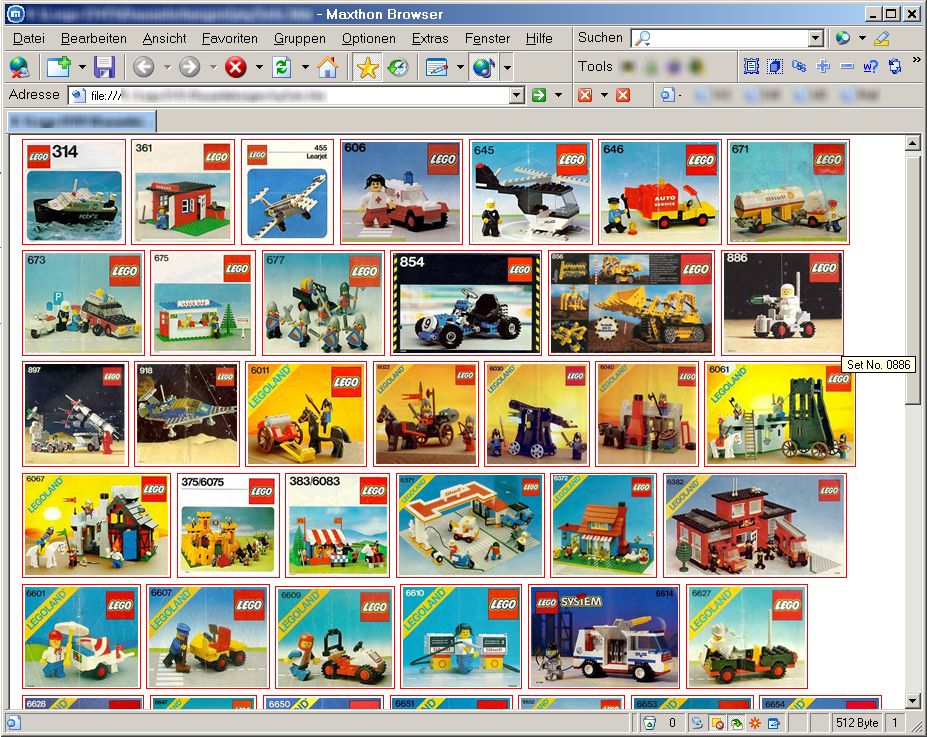Screen dimensions: 927x737
Task: Click the green Go arrow beside address bar
Action: [539, 95]
